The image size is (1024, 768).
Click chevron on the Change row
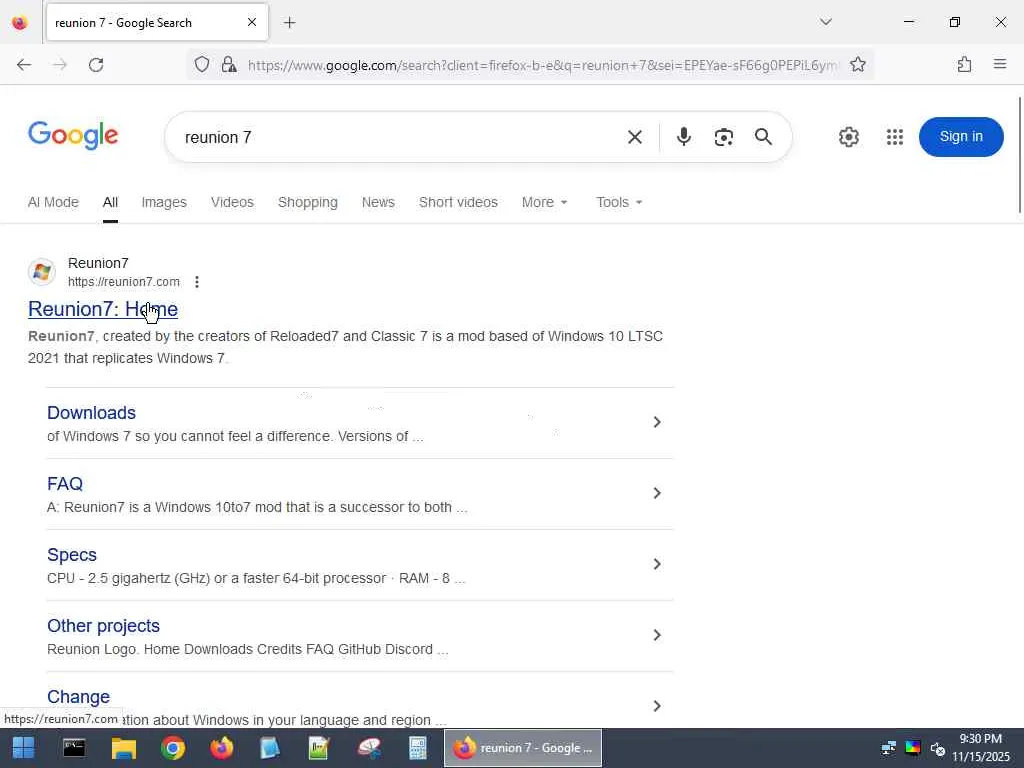click(657, 706)
